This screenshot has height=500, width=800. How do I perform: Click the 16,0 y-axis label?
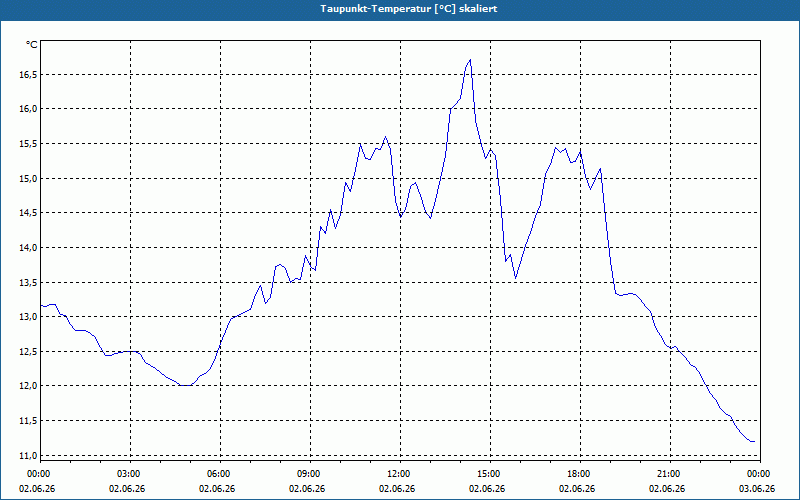click(28, 109)
